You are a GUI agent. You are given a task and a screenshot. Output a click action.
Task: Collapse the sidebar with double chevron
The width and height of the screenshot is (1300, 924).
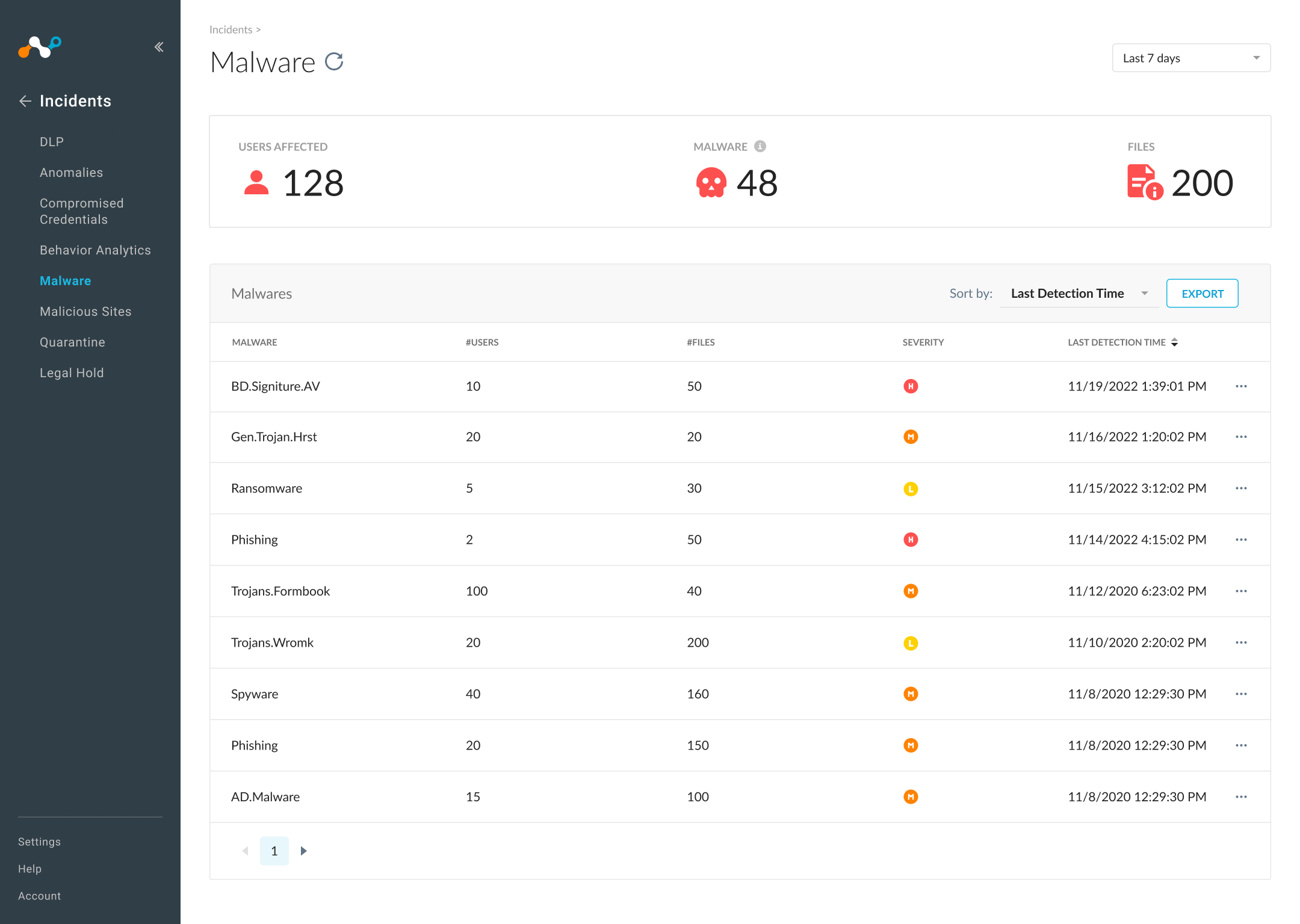pyautogui.click(x=159, y=47)
